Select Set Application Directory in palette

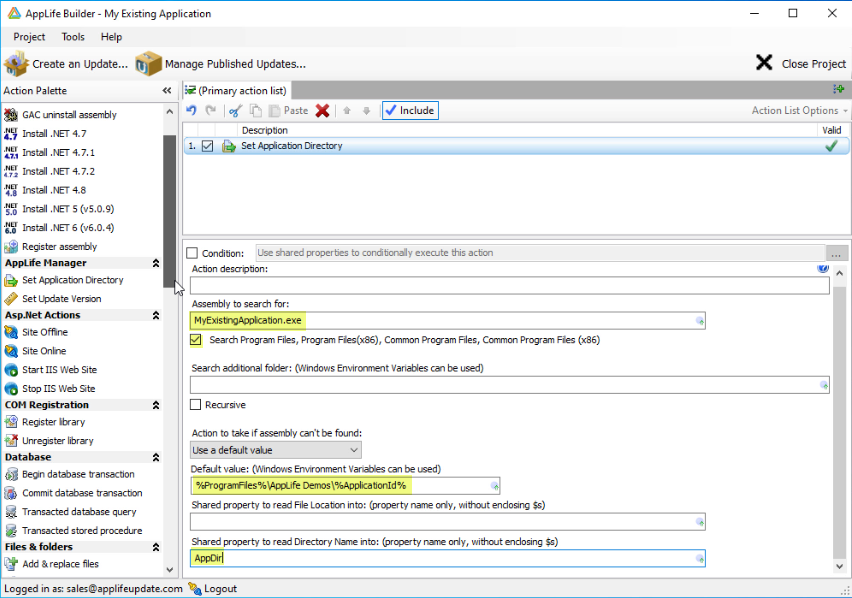[64, 280]
